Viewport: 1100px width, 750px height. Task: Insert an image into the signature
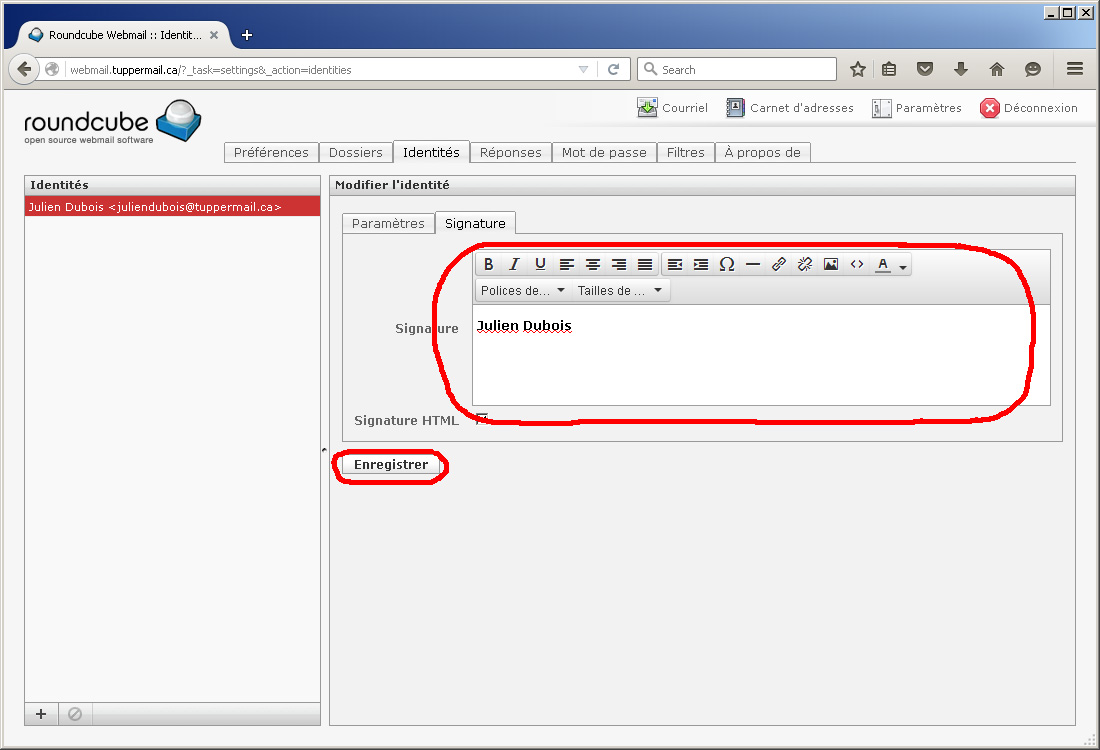[831, 265]
